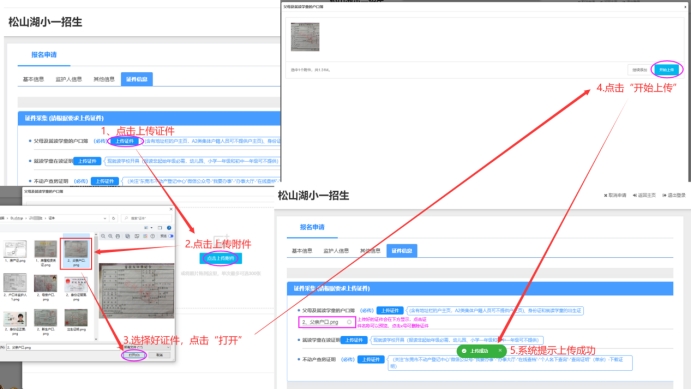This screenshot has width=692, height=389.
Task: Click 取消申请 in the lower page header
Action: [615, 195]
